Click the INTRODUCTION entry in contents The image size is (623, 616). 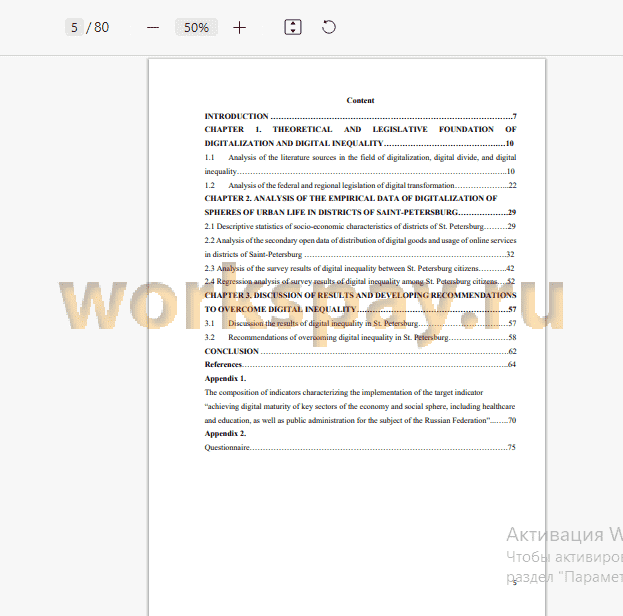click(360, 116)
